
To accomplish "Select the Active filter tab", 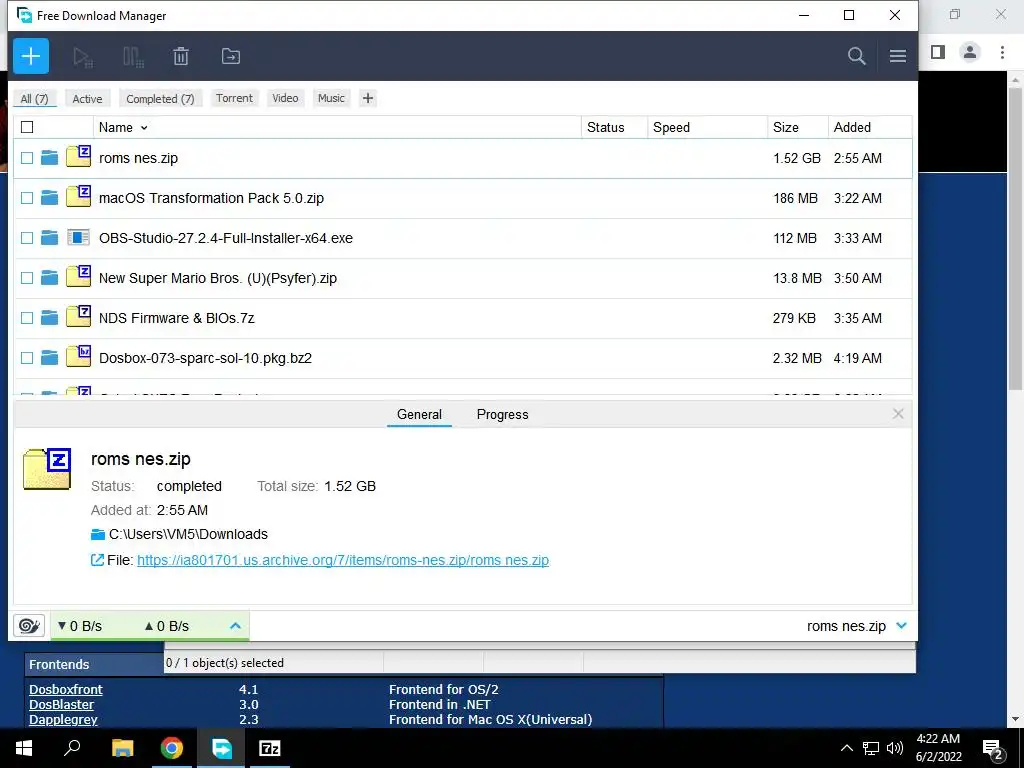I will pyautogui.click(x=88, y=99).
